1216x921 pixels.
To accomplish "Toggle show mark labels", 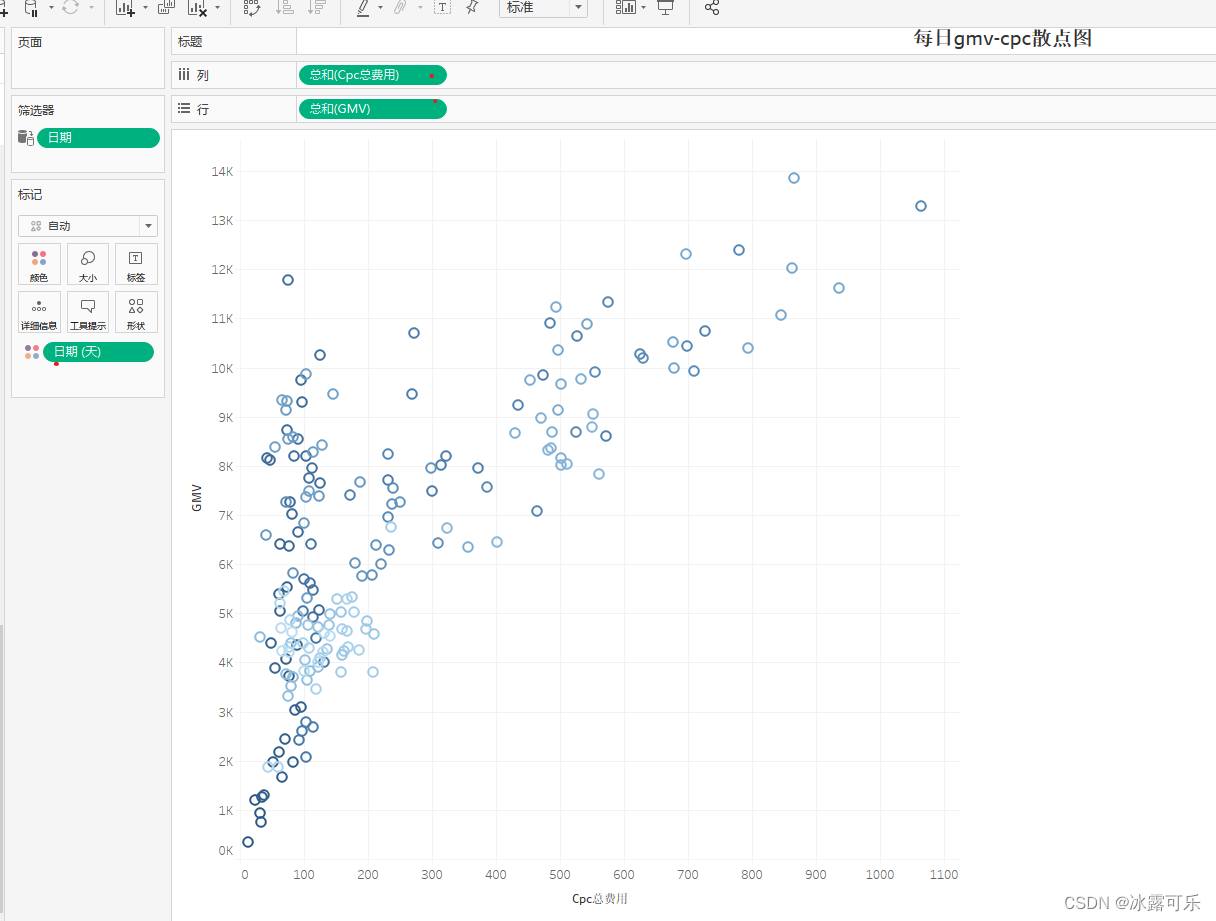I will [x=442, y=8].
